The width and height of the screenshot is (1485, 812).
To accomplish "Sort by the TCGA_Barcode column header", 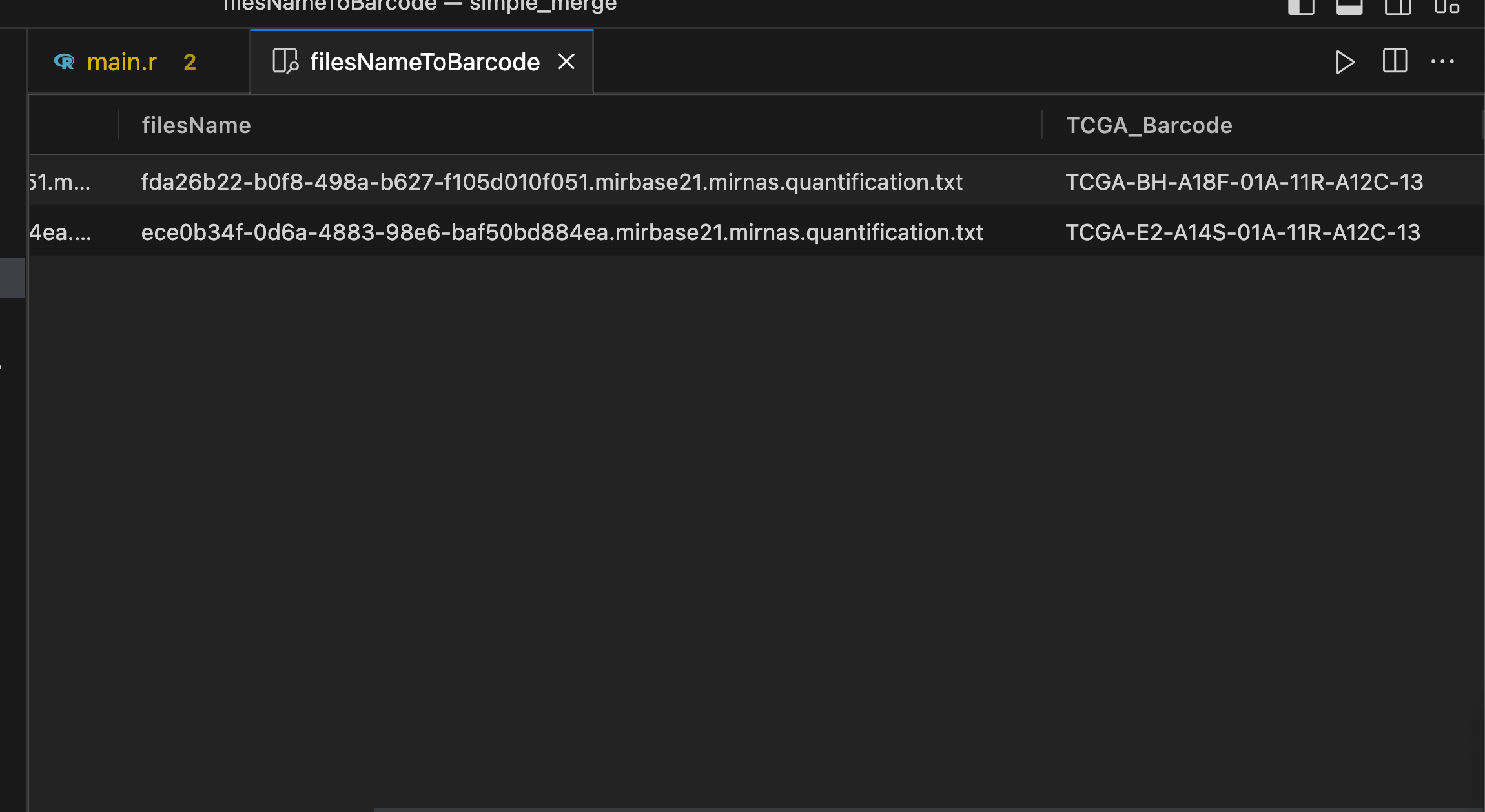I will click(1149, 125).
